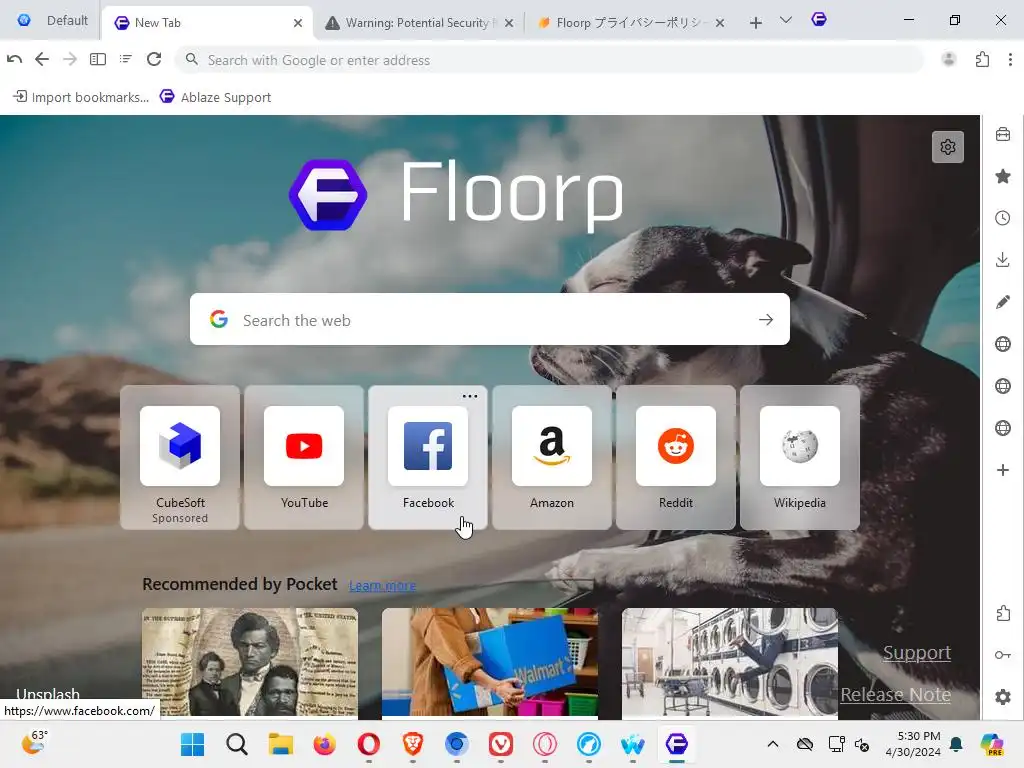Click Import bookmarks in the bookmarks bar

tap(81, 97)
